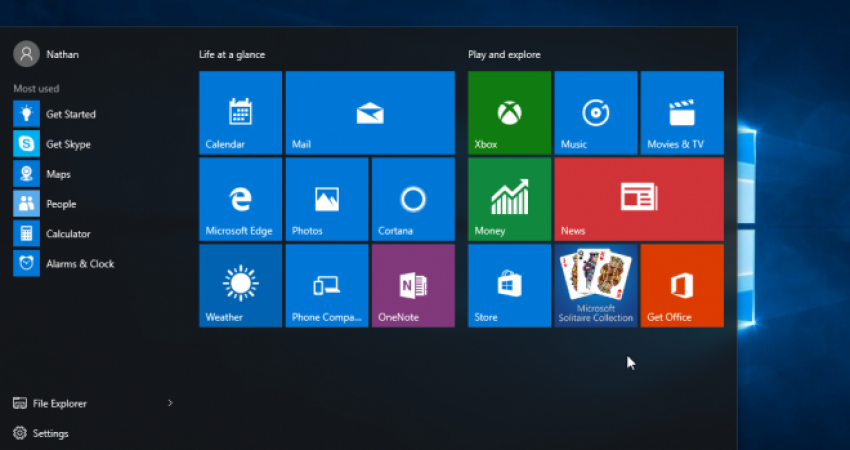The image size is (850, 450).
Task: Open the Photos tile
Action: click(327, 199)
